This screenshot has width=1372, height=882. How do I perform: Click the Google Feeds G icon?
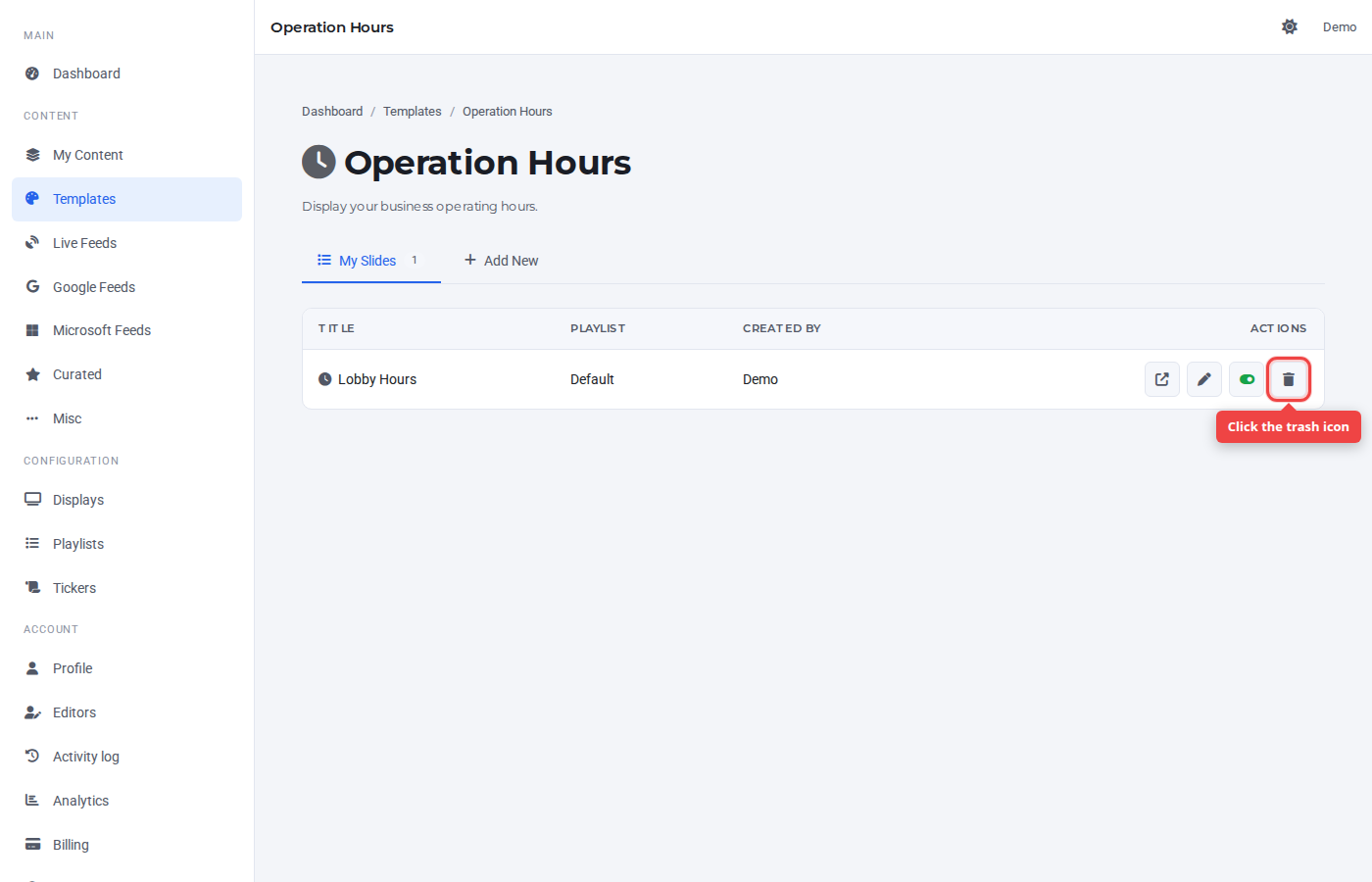32,287
